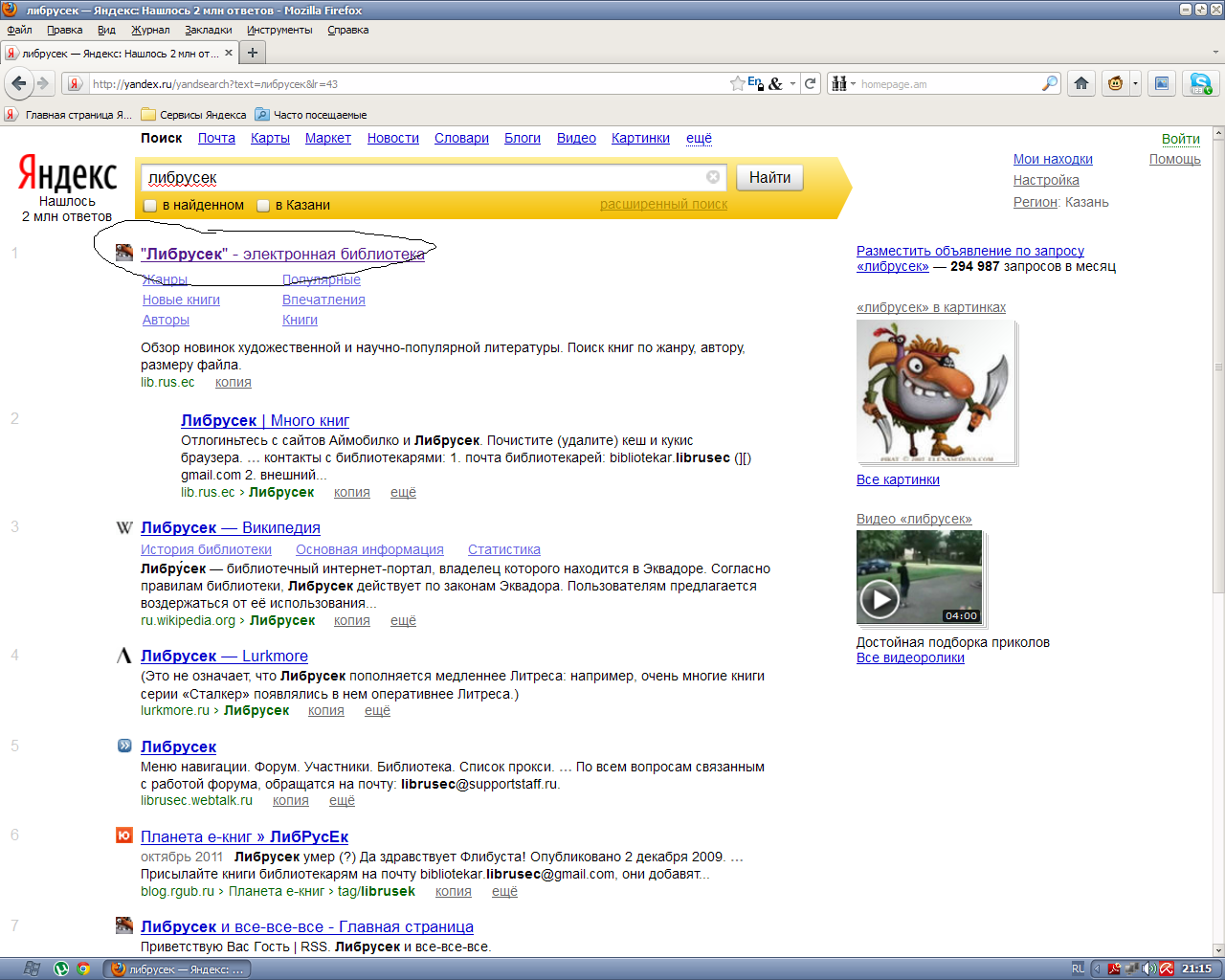This screenshot has height=980, width=1225.
Task: Tick the "в найденном" checkbox
Action: (150, 205)
